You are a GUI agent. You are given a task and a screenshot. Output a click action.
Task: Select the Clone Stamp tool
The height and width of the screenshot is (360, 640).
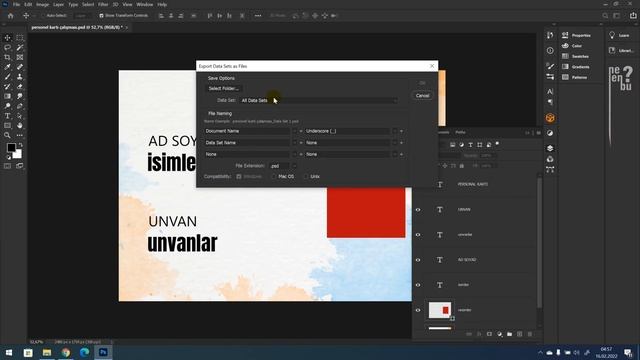[x=20, y=77]
